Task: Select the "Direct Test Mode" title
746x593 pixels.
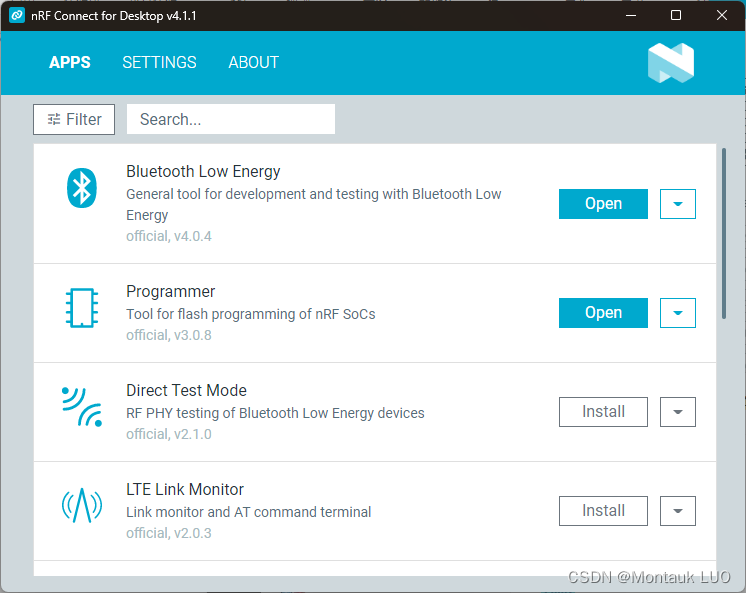Action: (x=186, y=390)
